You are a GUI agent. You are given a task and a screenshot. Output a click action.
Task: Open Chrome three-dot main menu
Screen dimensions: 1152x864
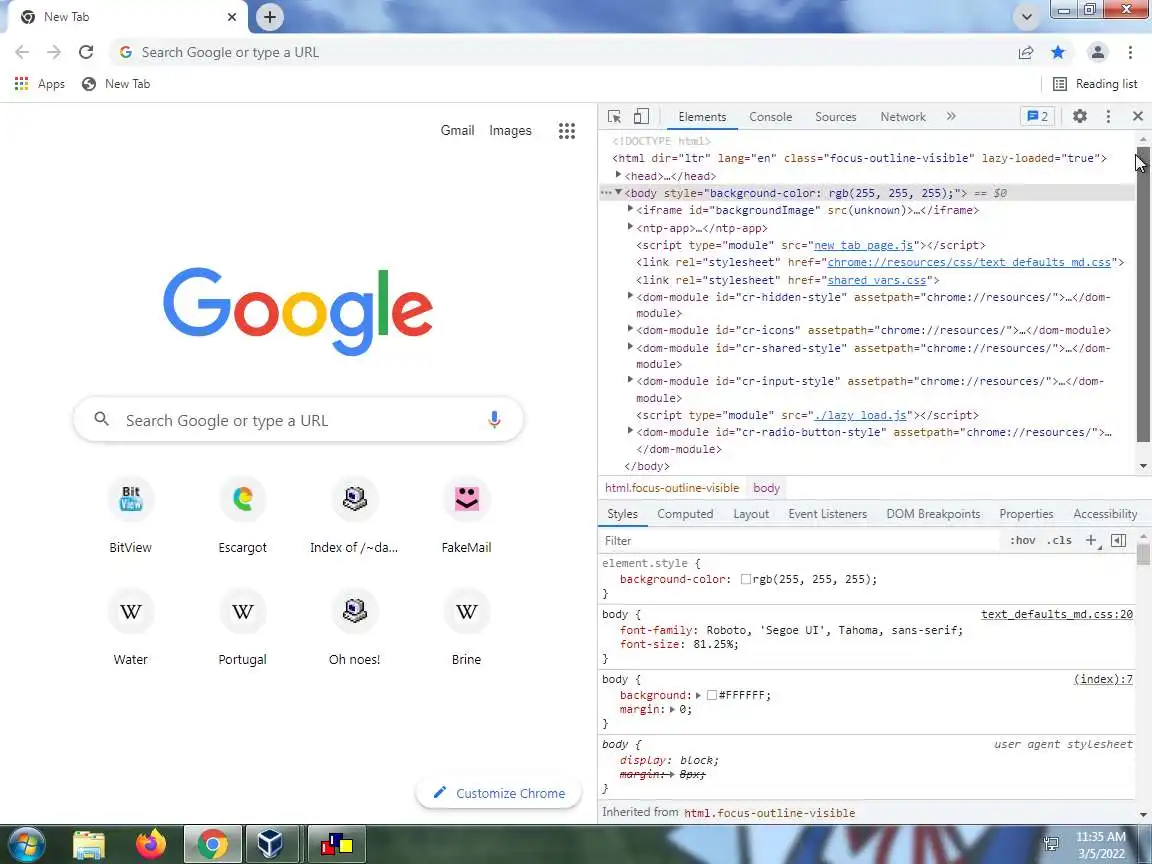pos(1130,52)
